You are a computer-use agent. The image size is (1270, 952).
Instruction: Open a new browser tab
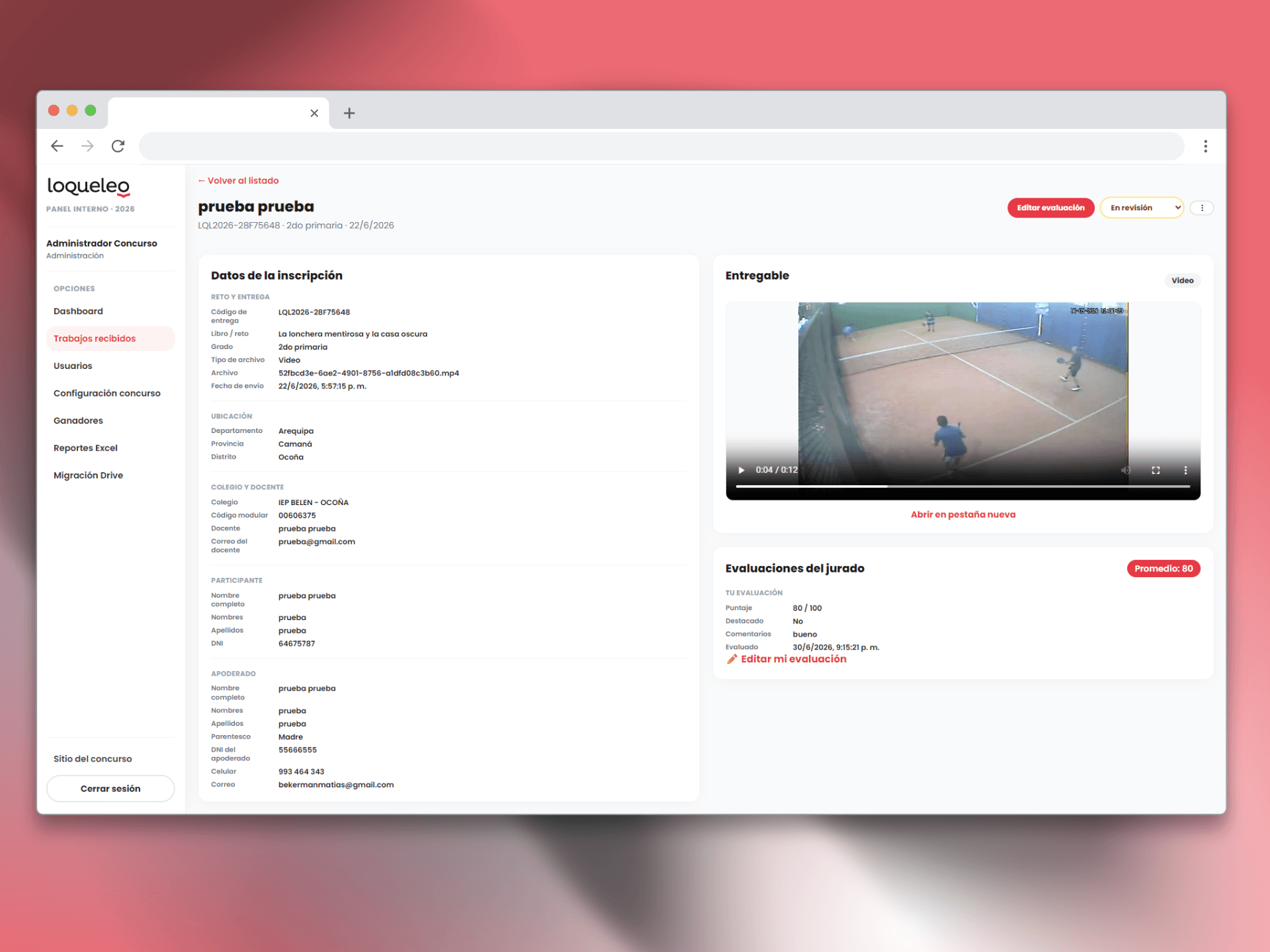point(349,113)
